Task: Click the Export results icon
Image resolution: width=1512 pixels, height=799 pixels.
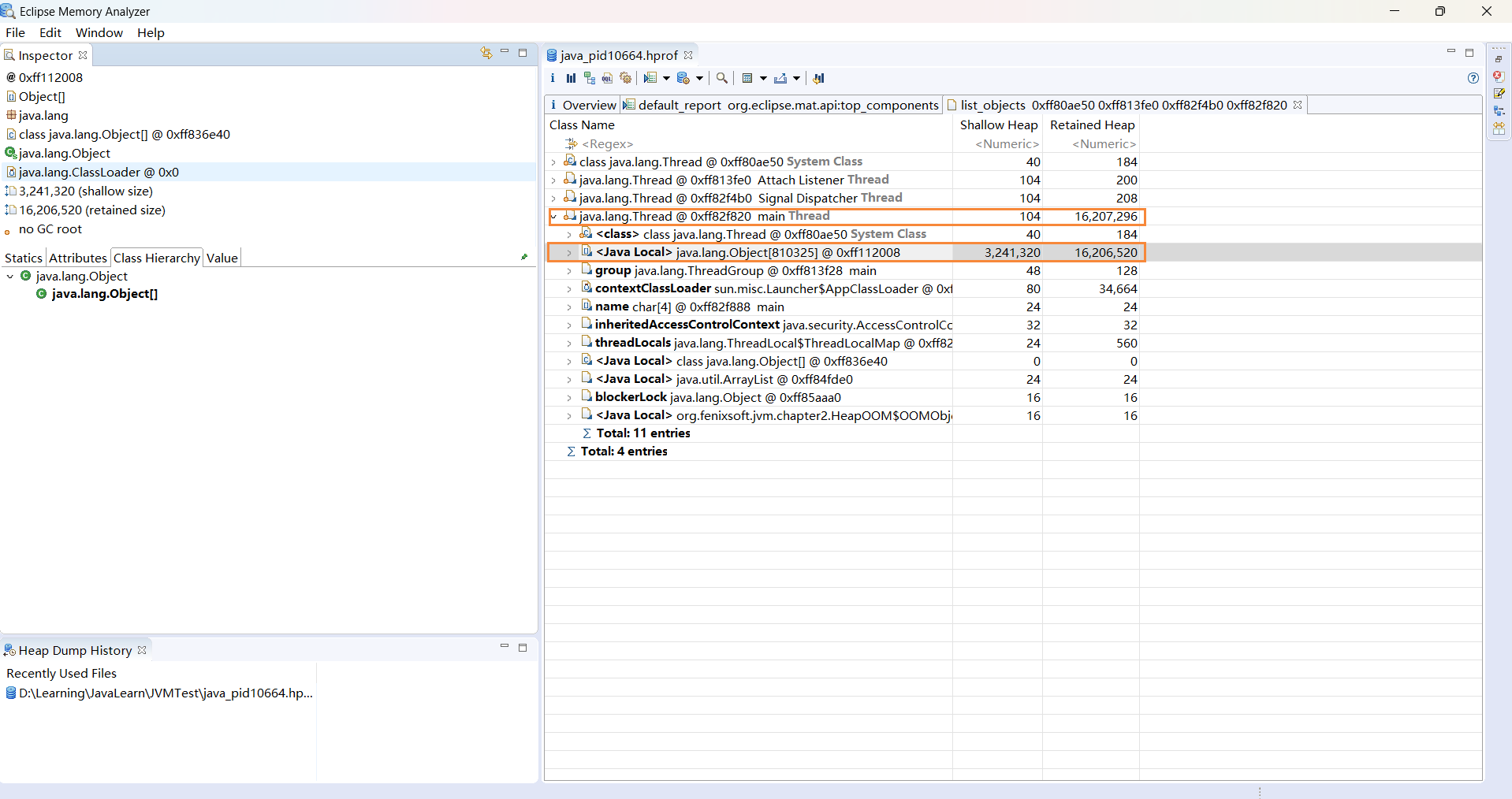Action: coord(780,78)
